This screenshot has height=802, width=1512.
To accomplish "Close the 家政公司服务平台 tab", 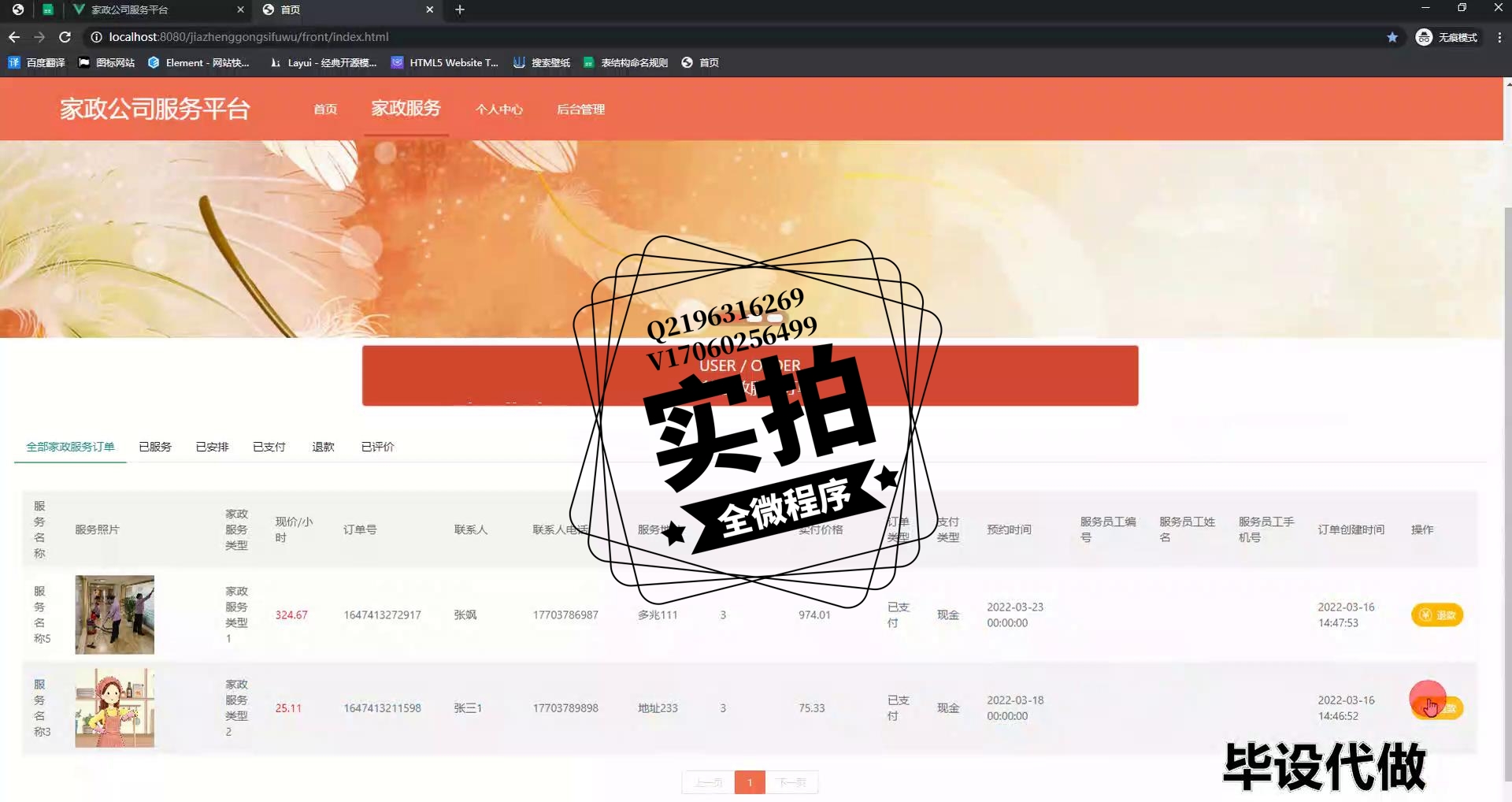I will click(x=240, y=9).
